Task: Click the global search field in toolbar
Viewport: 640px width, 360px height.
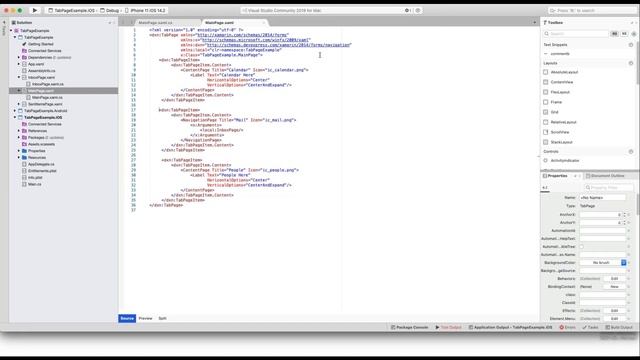Action: 592,10
